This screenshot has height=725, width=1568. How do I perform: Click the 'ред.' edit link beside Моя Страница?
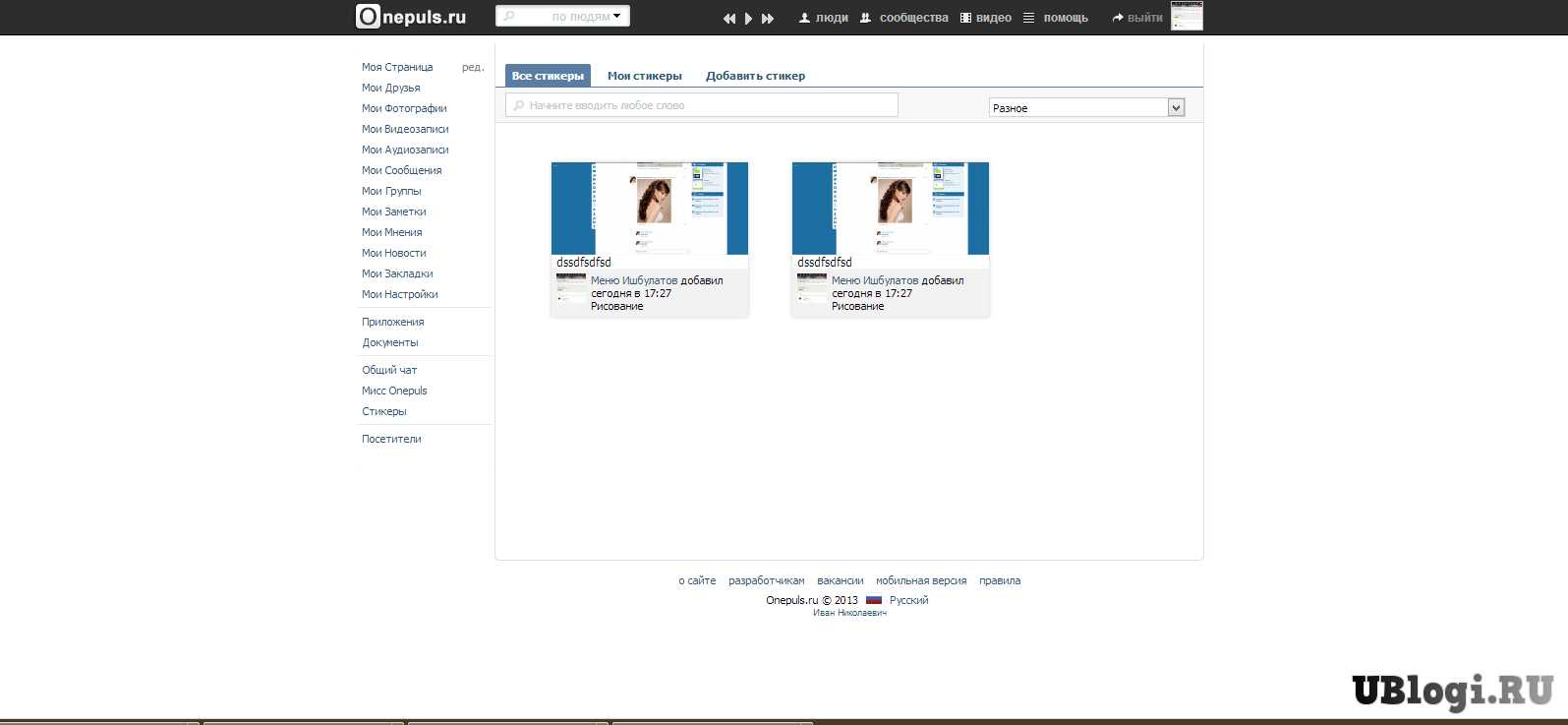point(473,67)
